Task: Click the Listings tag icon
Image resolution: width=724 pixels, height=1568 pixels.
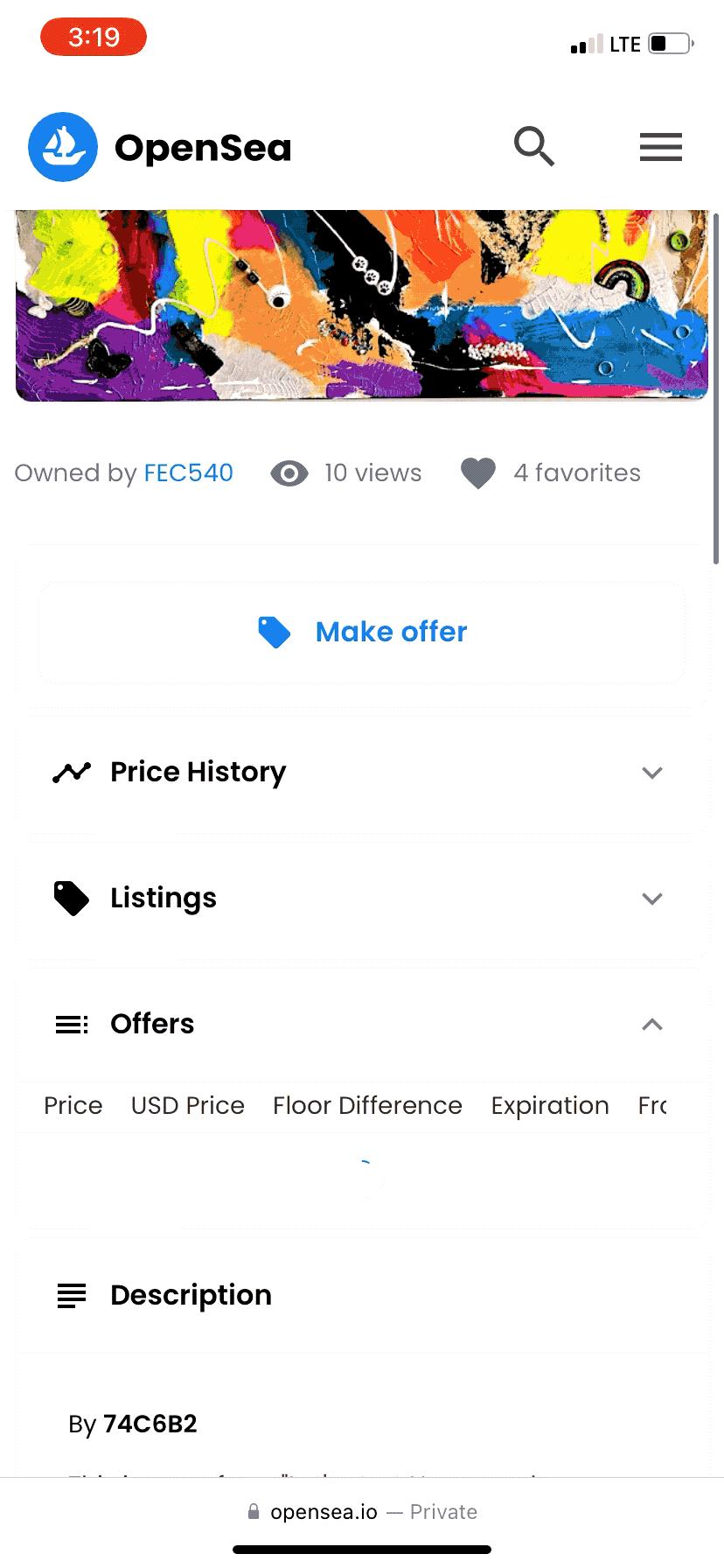Action: pos(72,899)
